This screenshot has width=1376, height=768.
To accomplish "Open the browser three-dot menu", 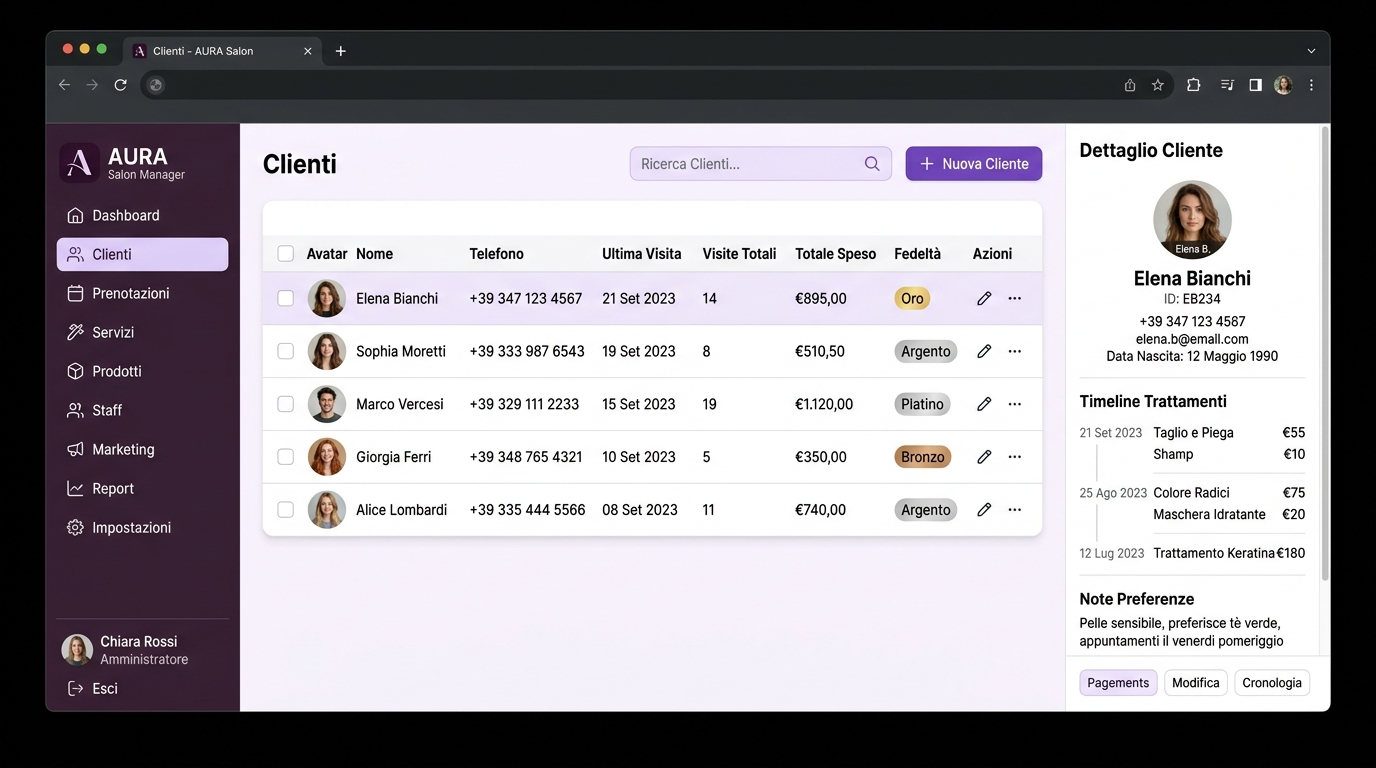I will point(1311,85).
